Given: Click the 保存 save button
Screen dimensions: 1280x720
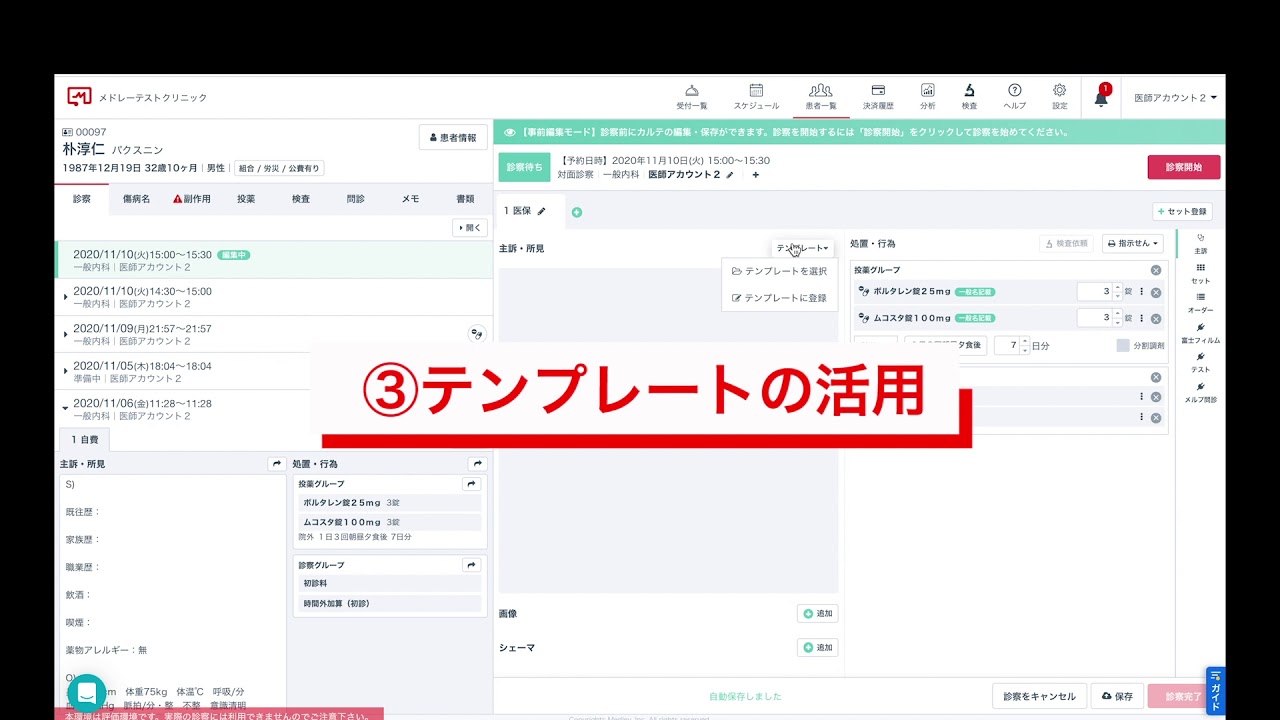Looking at the screenshot, I should [1117, 696].
